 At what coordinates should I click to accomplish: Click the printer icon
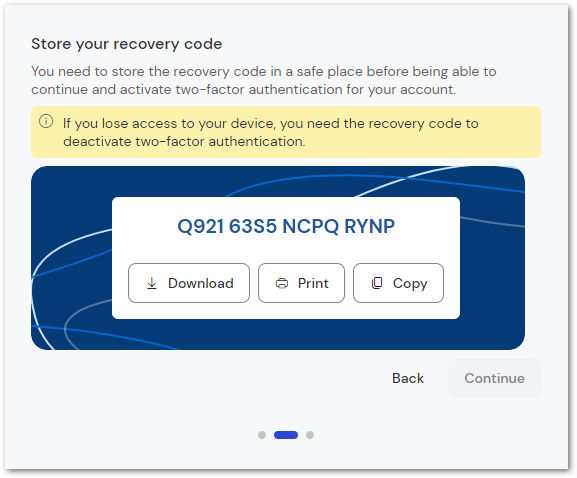pos(282,283)
